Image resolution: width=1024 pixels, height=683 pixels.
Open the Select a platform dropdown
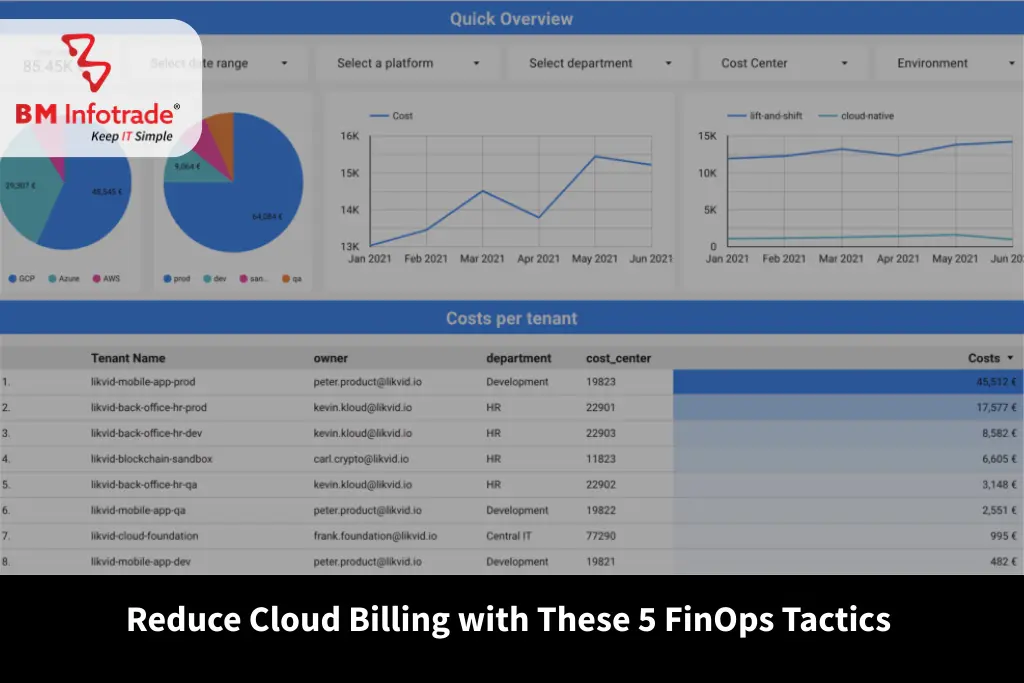tap(407, 62)
